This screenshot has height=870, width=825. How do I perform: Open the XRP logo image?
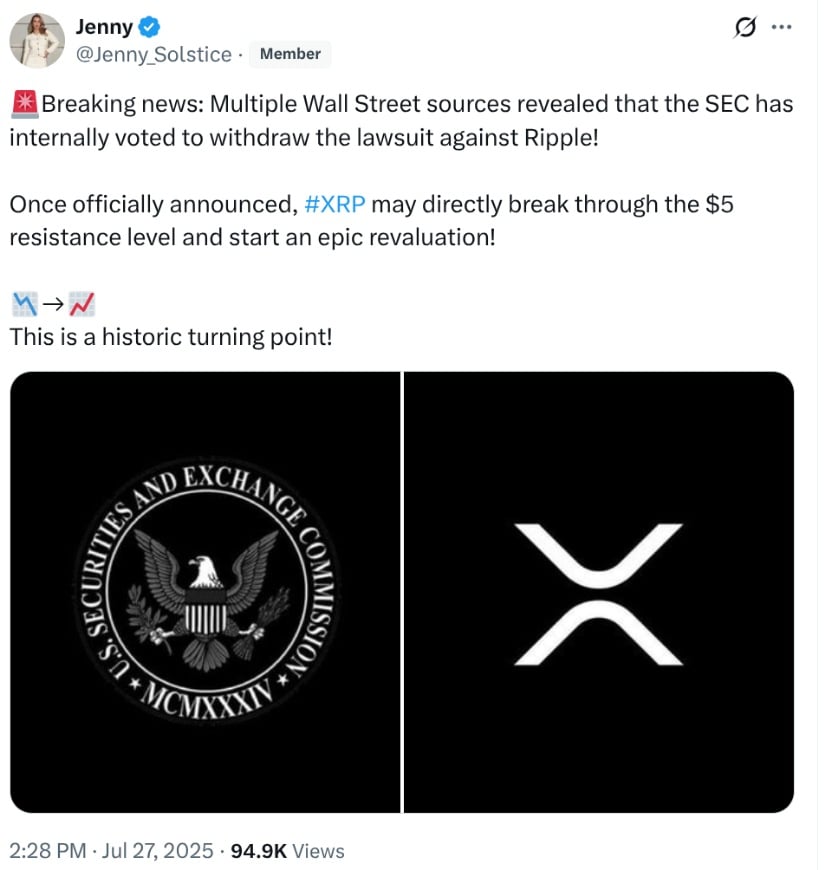598,592
